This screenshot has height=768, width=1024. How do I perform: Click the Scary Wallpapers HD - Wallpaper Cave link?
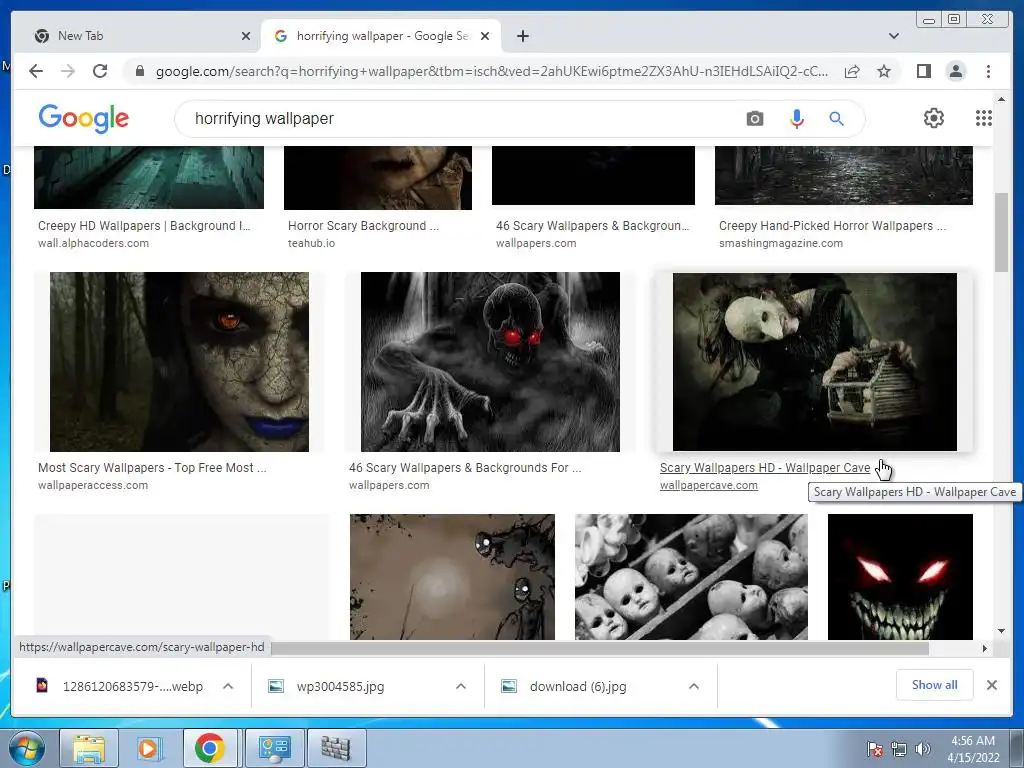[765, 468]
